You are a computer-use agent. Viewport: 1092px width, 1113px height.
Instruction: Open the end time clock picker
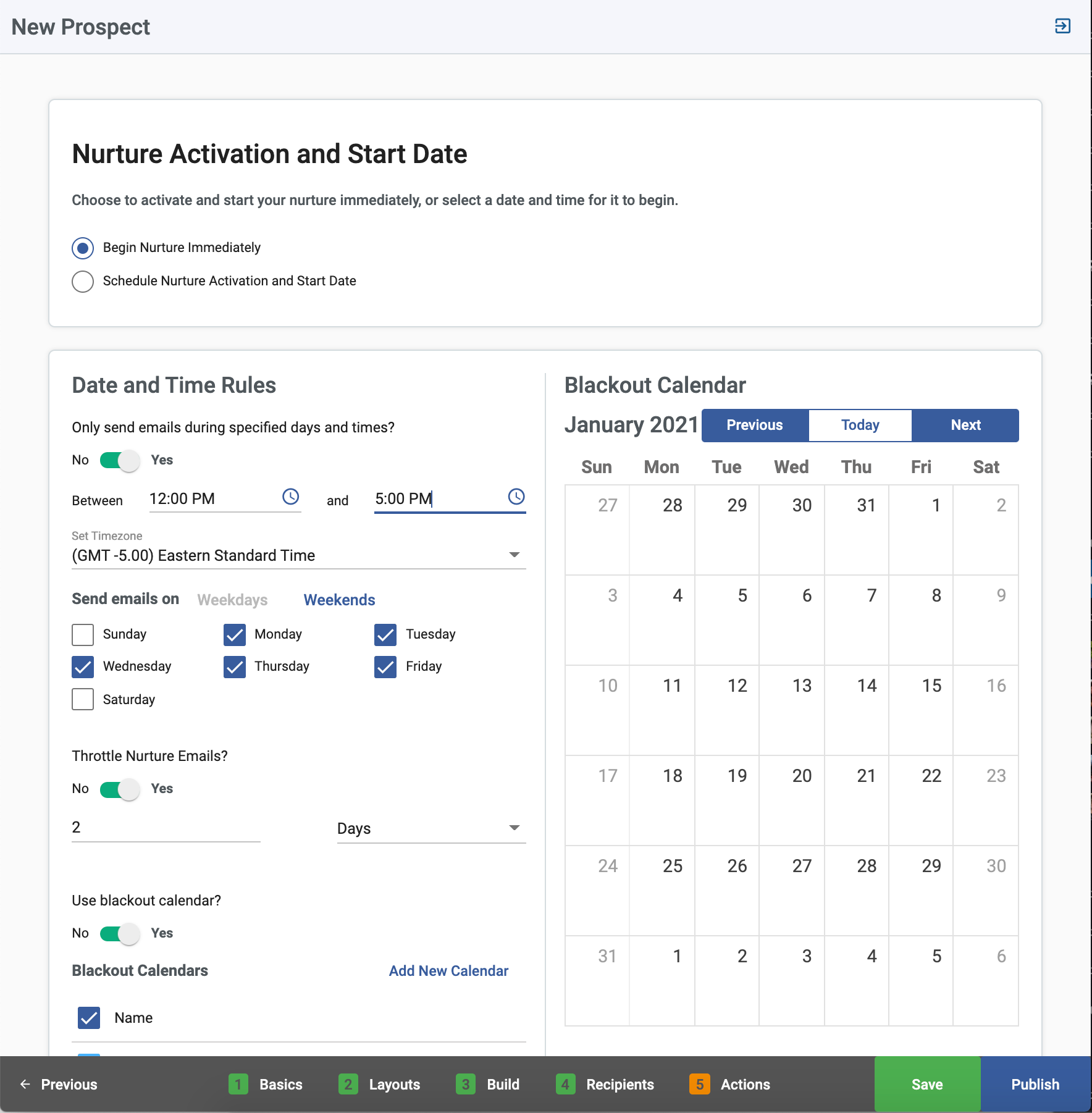point(516,497)
